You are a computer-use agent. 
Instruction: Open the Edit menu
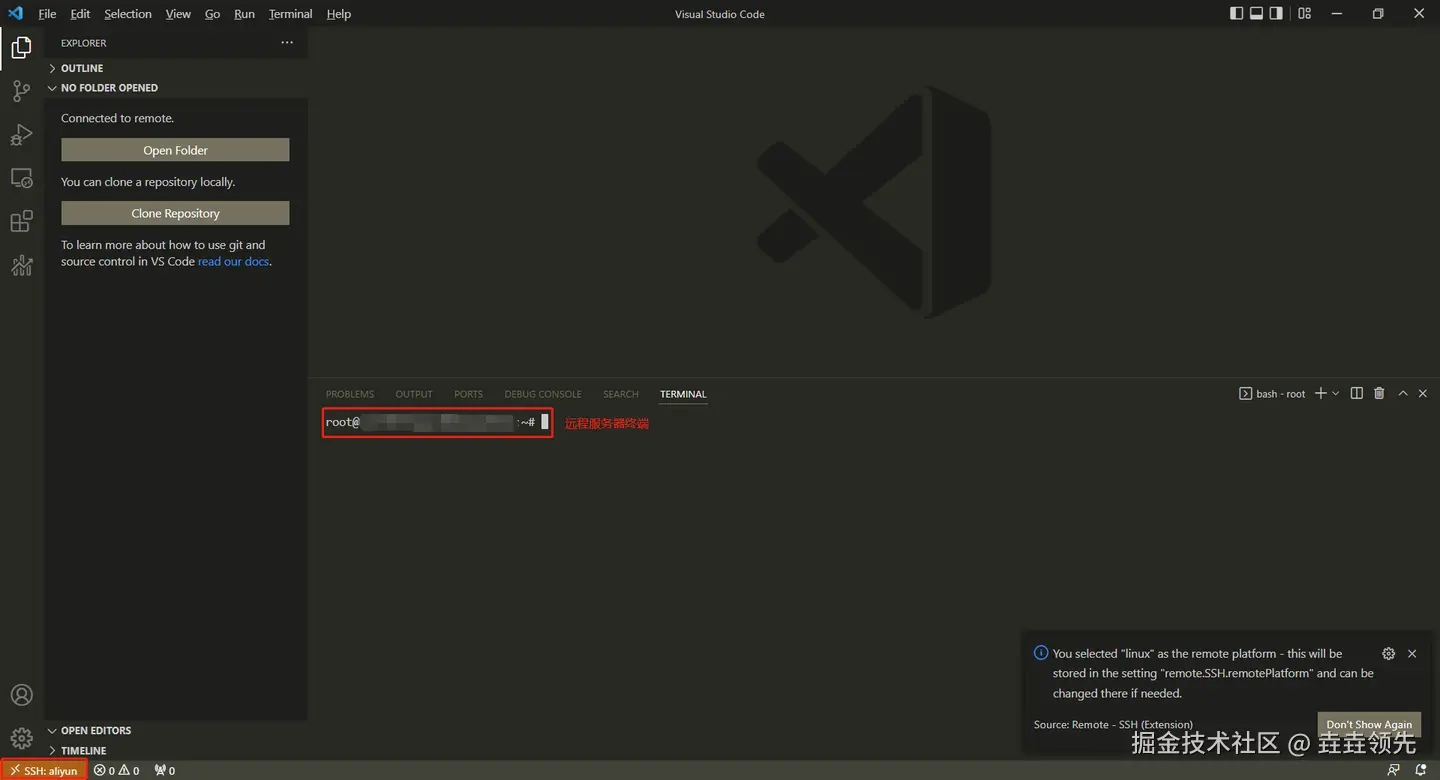pos(80,14)
